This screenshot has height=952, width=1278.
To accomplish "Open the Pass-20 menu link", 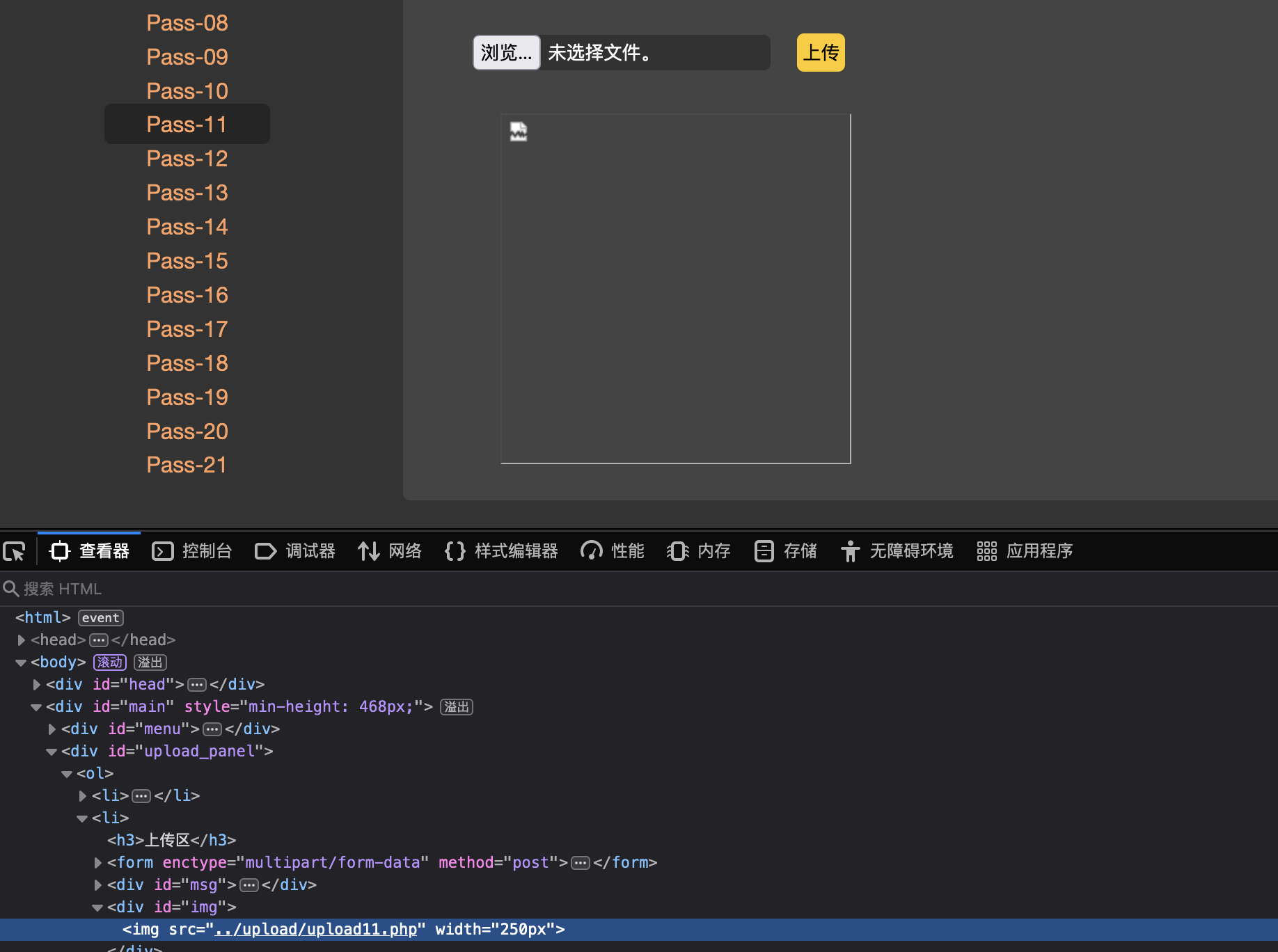I will (187, 431).
